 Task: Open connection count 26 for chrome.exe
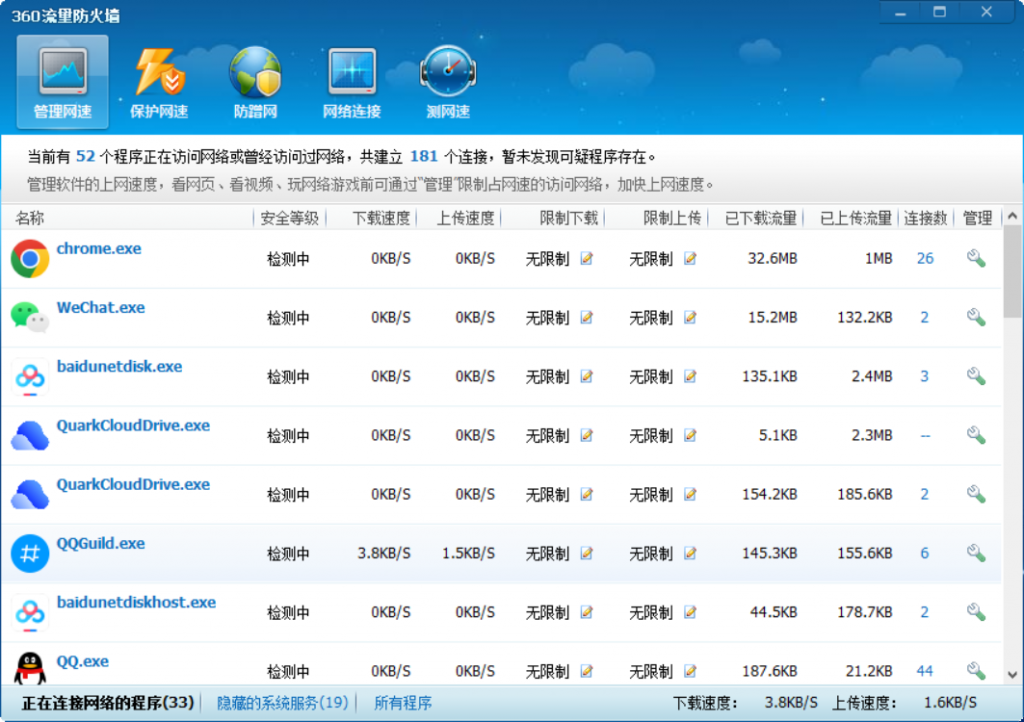[x=924, y=258]
